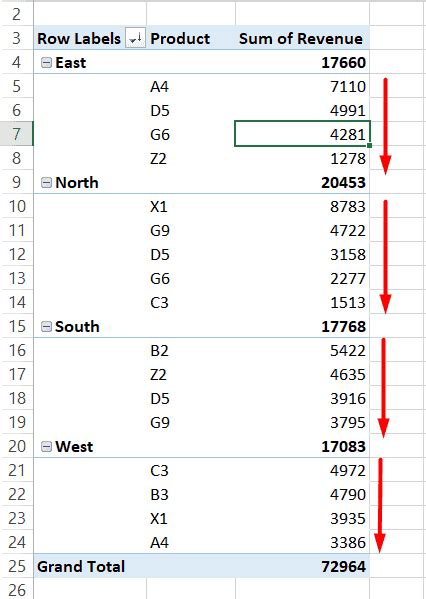Viewport: 426px width, 599px height.
Task: Select entire row 4 via row header
Action: point(16,62)
